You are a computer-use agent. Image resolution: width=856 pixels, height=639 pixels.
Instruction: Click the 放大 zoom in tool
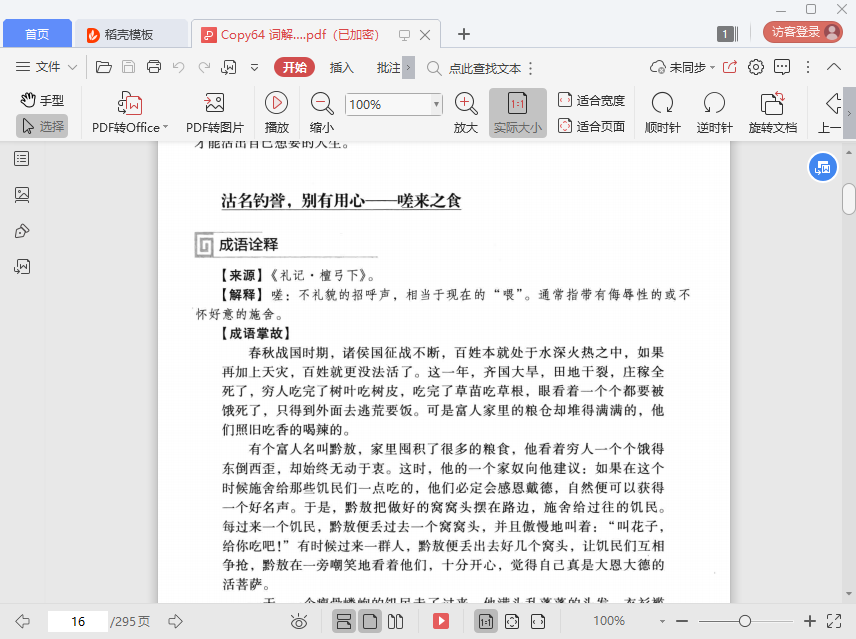[x=466, y=112]
